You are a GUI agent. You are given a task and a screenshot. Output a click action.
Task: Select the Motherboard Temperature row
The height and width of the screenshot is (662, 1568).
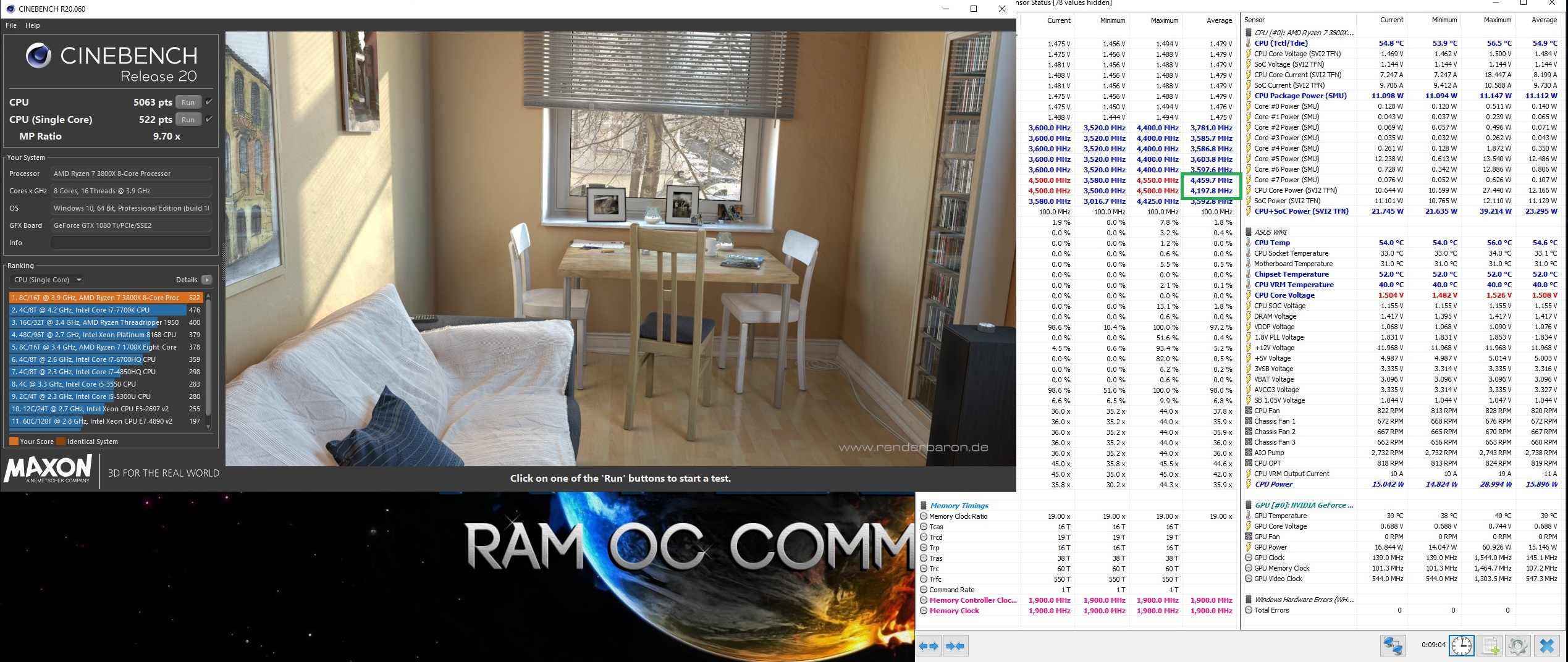[1401, 264]
